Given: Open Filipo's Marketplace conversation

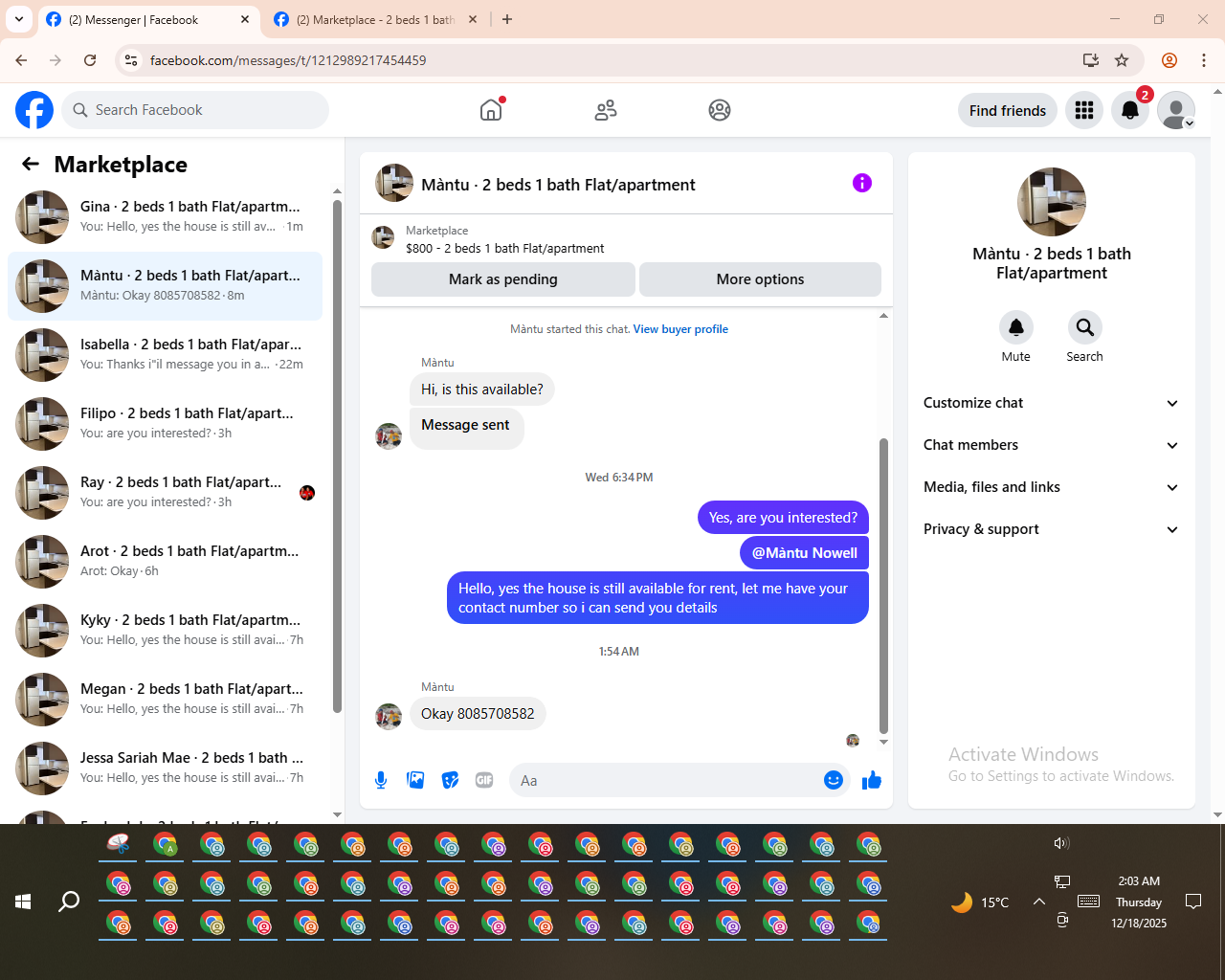Looking at the screenshot, I should (x=165, y=424).
